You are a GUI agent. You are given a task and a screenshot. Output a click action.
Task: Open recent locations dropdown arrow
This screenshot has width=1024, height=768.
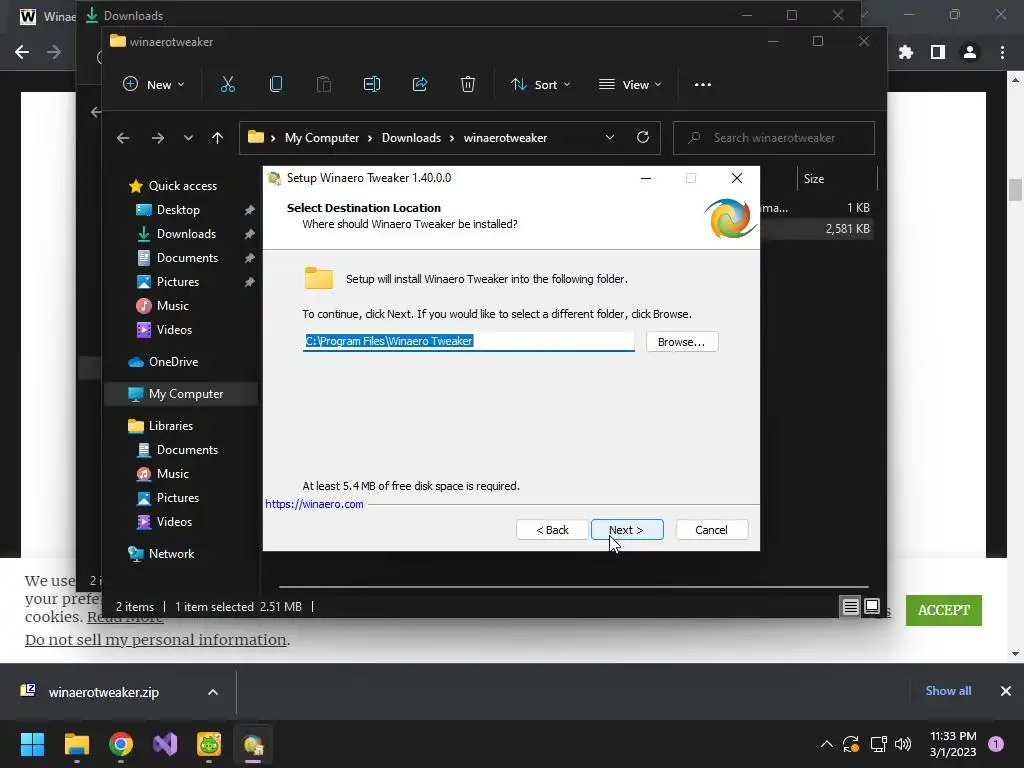[x=188, y=138]
